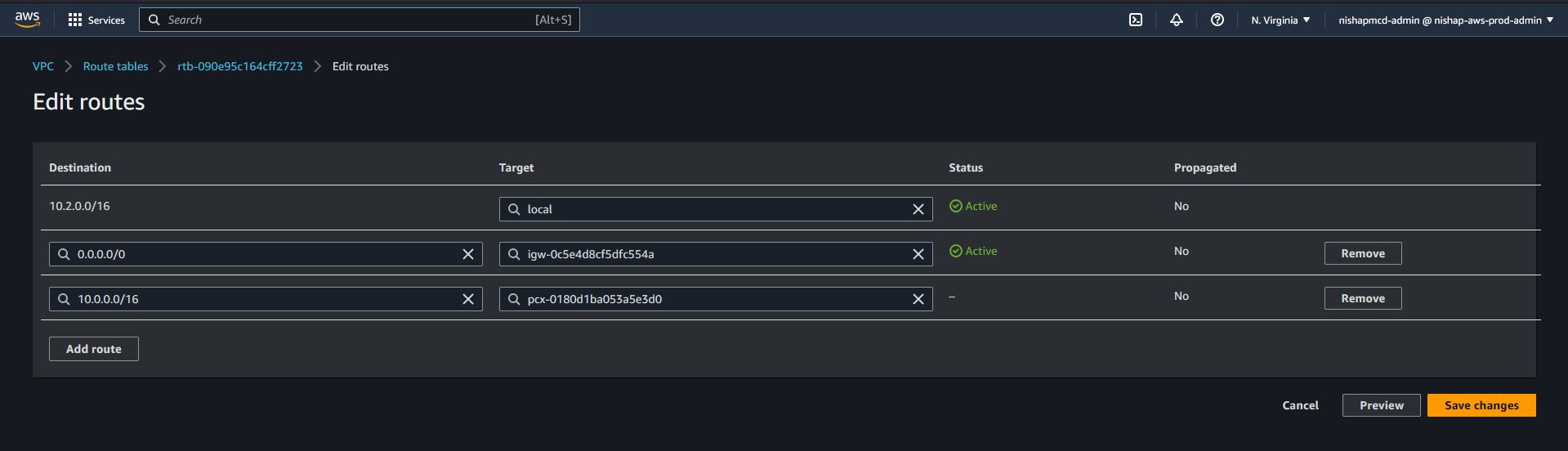Click the Add route button
The height and width of the screenshot is (451, 1568).
[x=93, y=349]
